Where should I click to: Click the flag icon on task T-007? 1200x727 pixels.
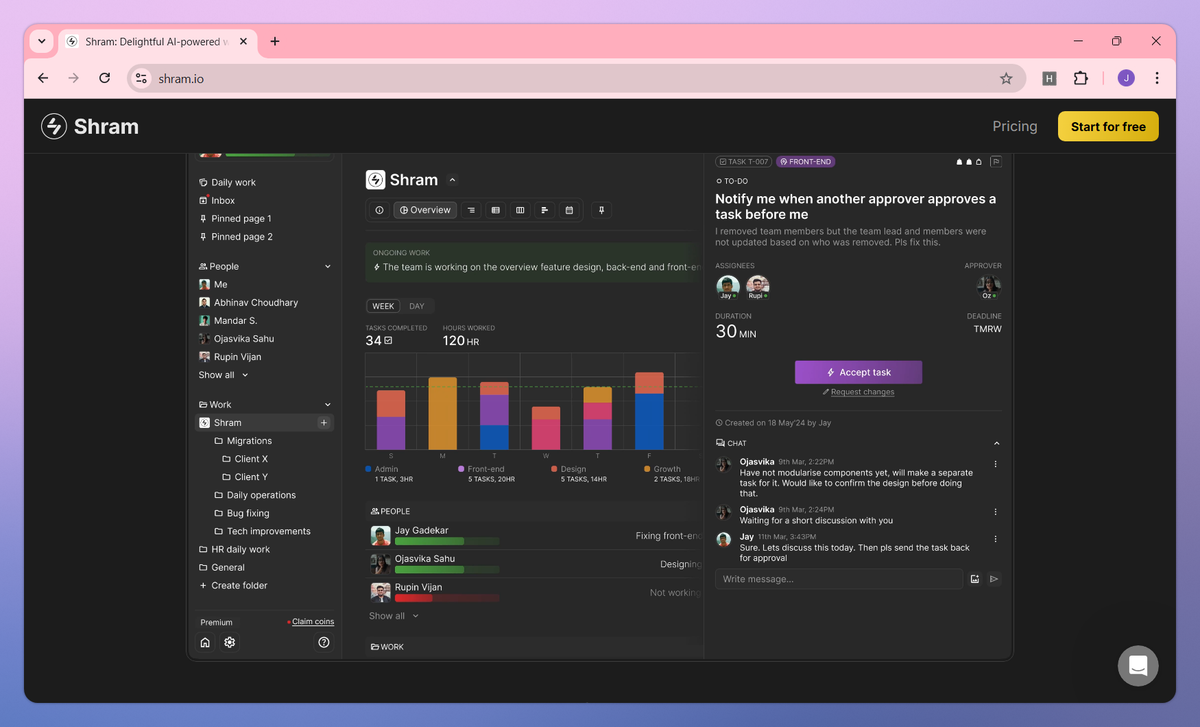[x=996, y=161]
